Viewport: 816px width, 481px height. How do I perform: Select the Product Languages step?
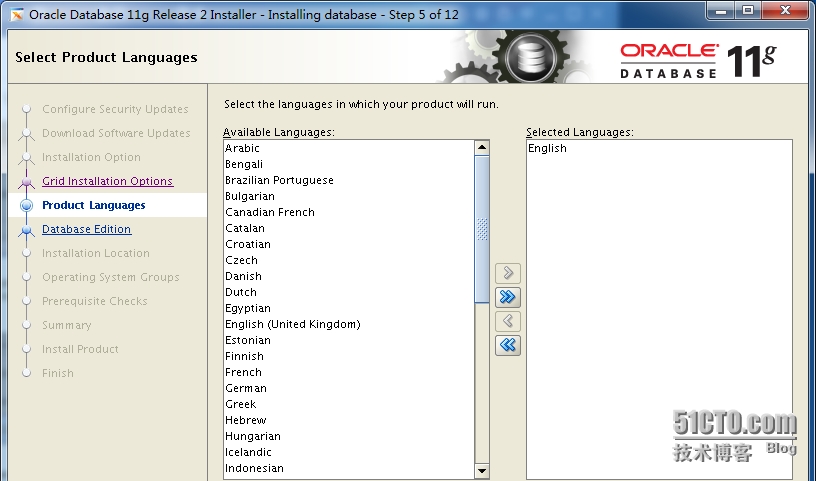pos(94,205)
